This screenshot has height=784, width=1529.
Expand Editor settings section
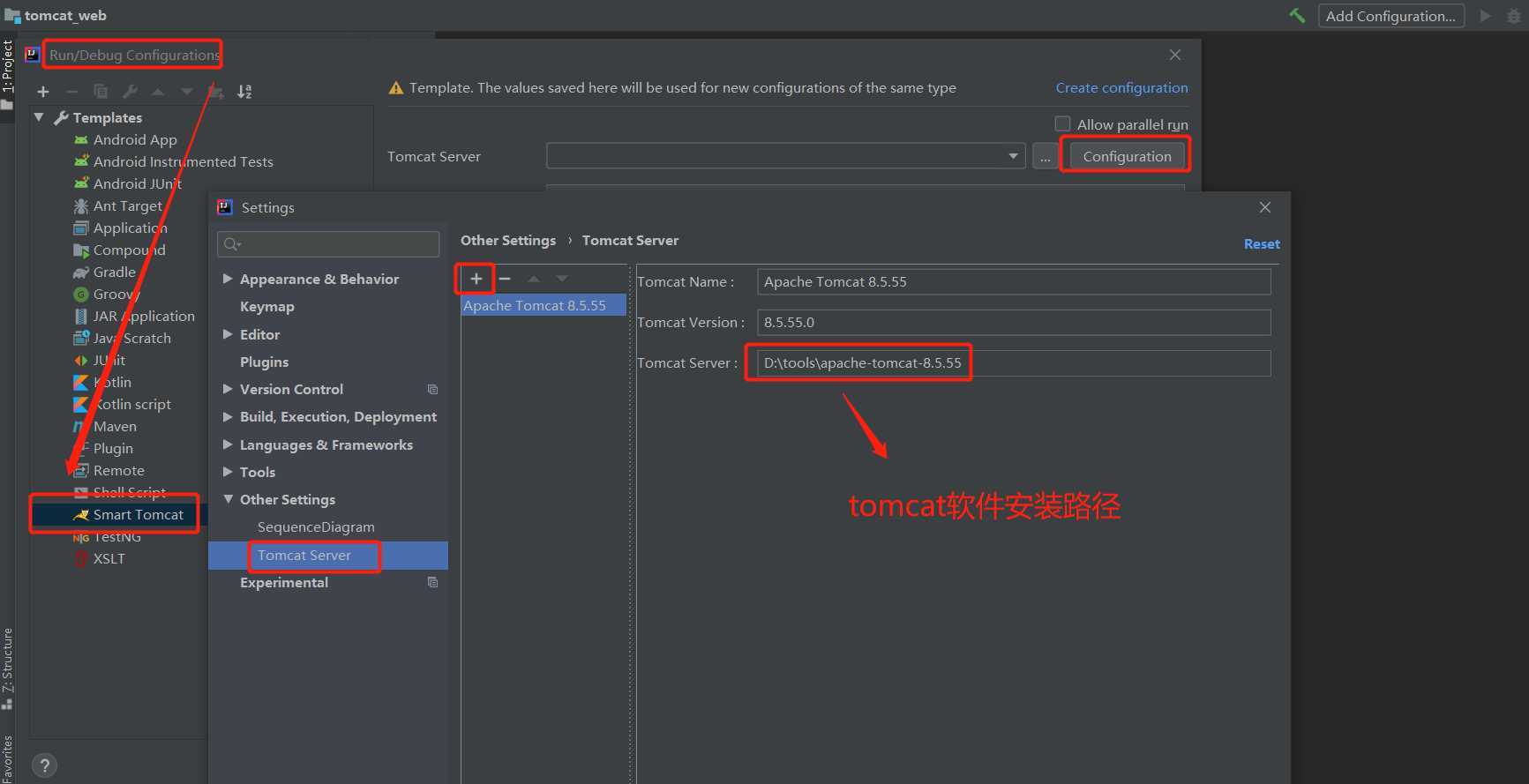(228, 334)
